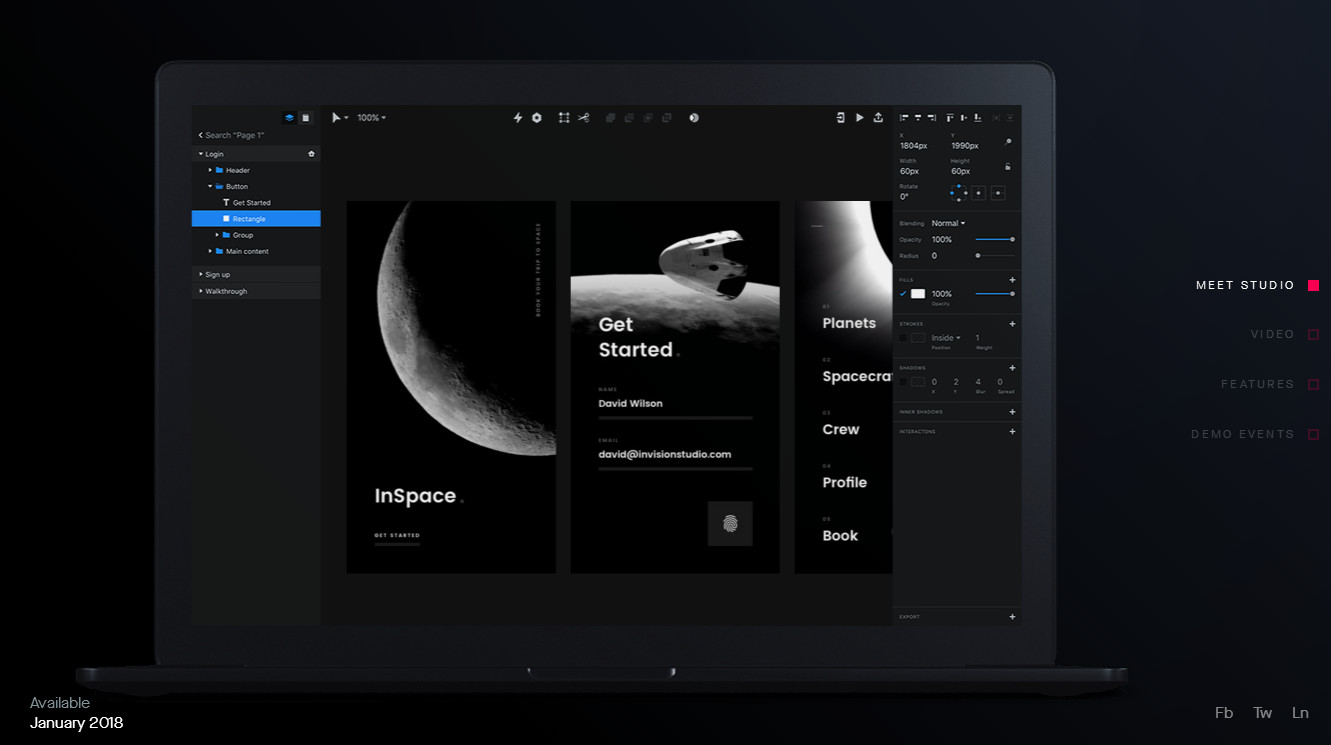1331x745 pixels.
Task: Add a new shadow with plus
Action: pos(1012,368)
